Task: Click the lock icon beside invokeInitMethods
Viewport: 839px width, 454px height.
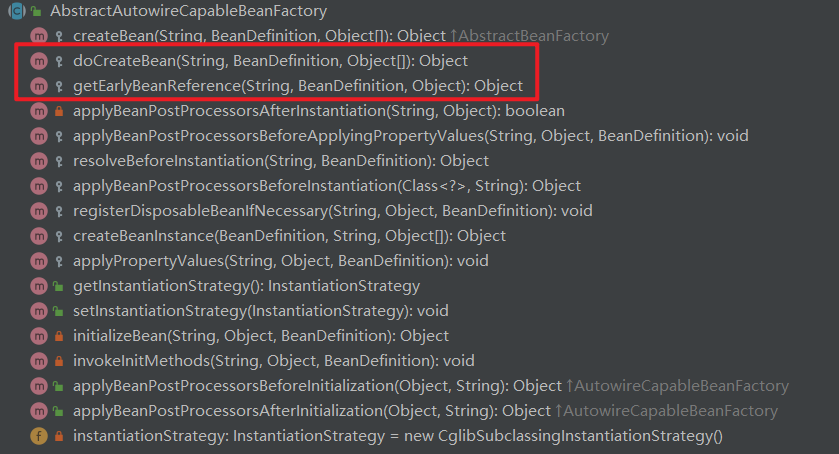Action: (x=59, y=361)
